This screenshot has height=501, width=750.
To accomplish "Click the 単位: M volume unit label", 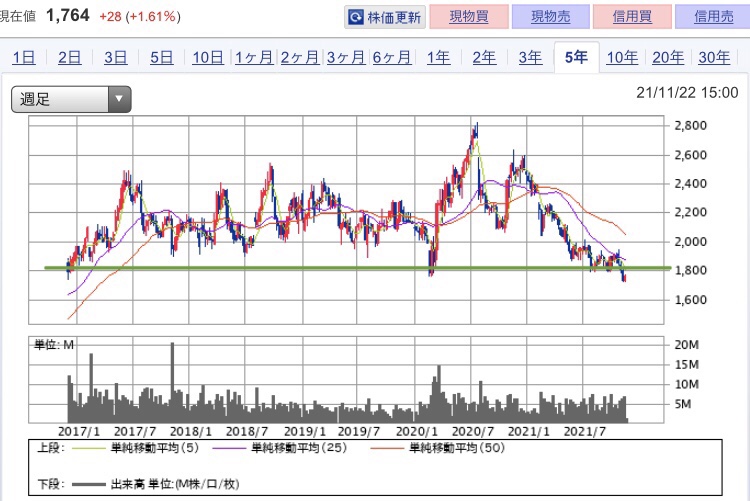I will pyautogui.click(x=54, y=345).
